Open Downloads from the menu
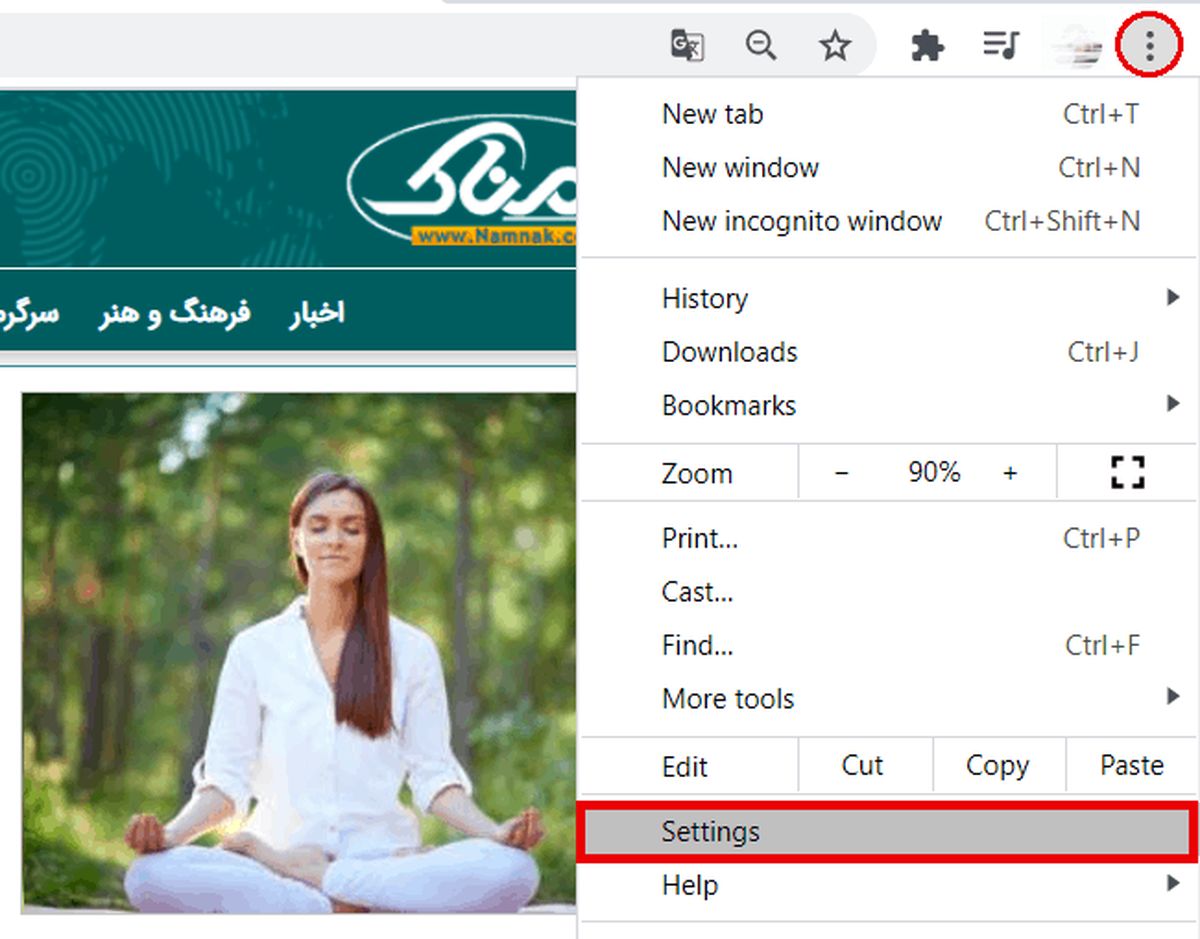 pos(890,352)
